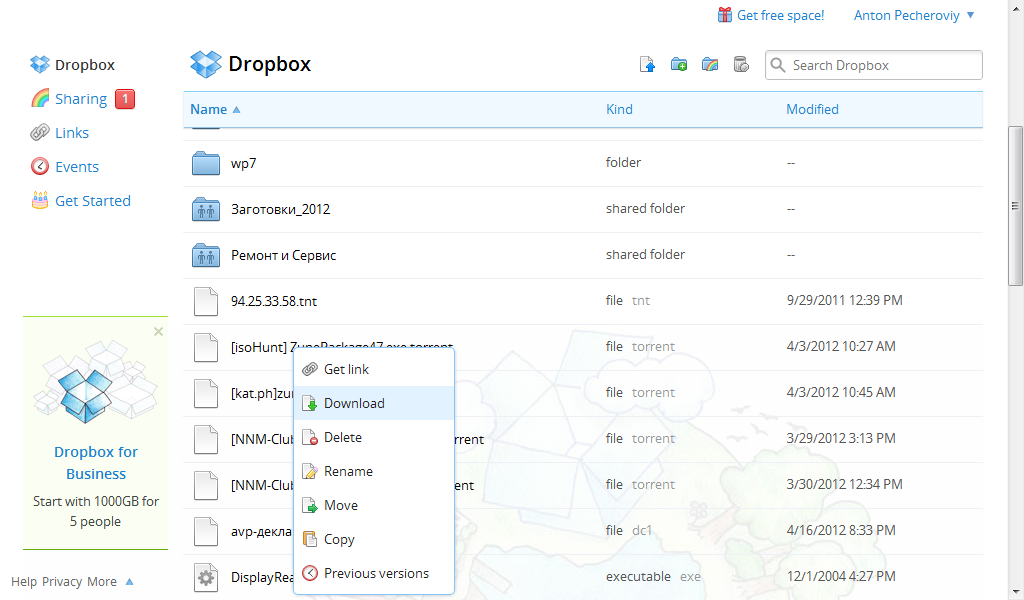Open Get Started in the sidebar

82,200
